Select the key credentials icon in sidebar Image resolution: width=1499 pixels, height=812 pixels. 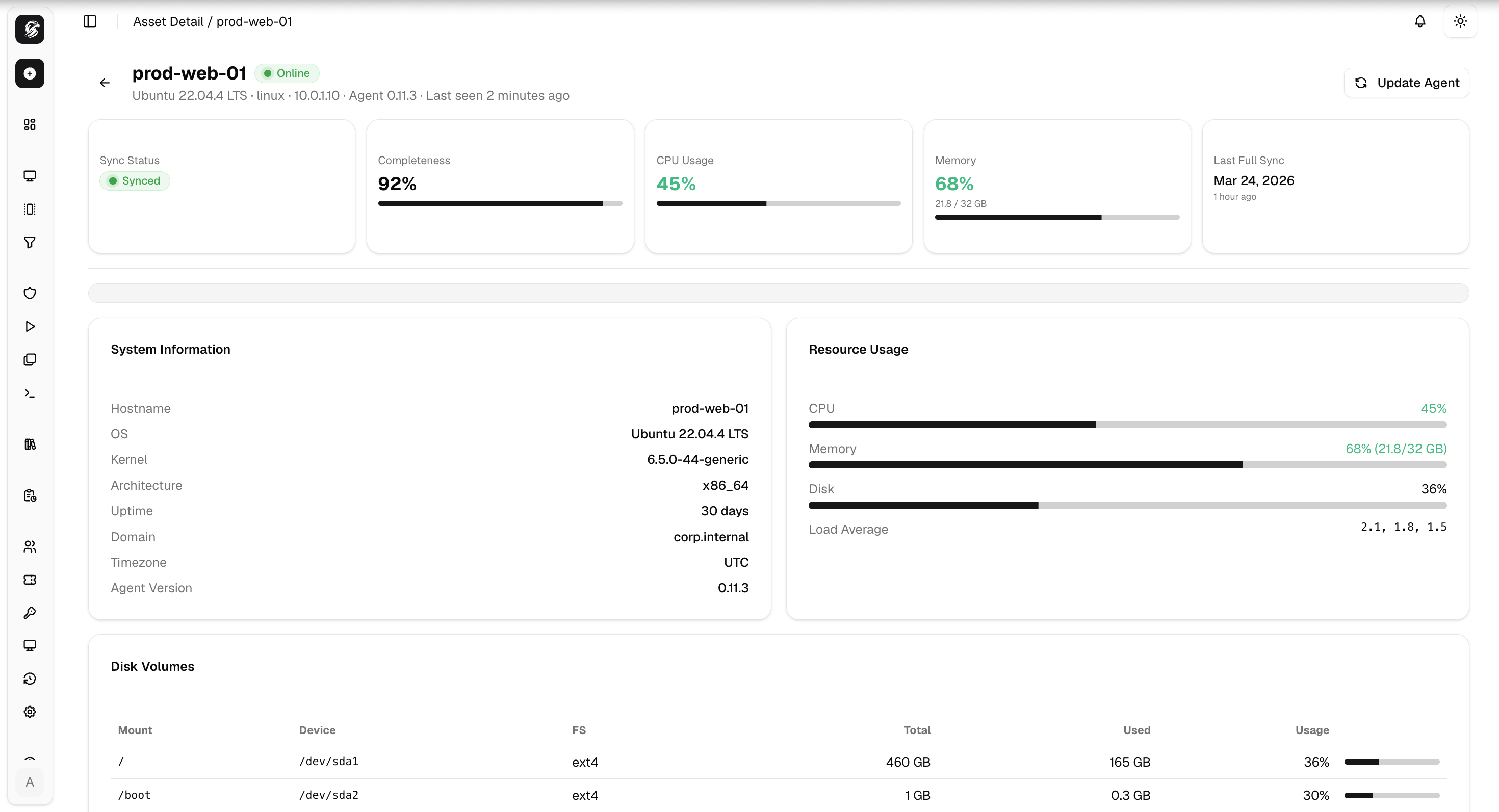click(29, 613)
